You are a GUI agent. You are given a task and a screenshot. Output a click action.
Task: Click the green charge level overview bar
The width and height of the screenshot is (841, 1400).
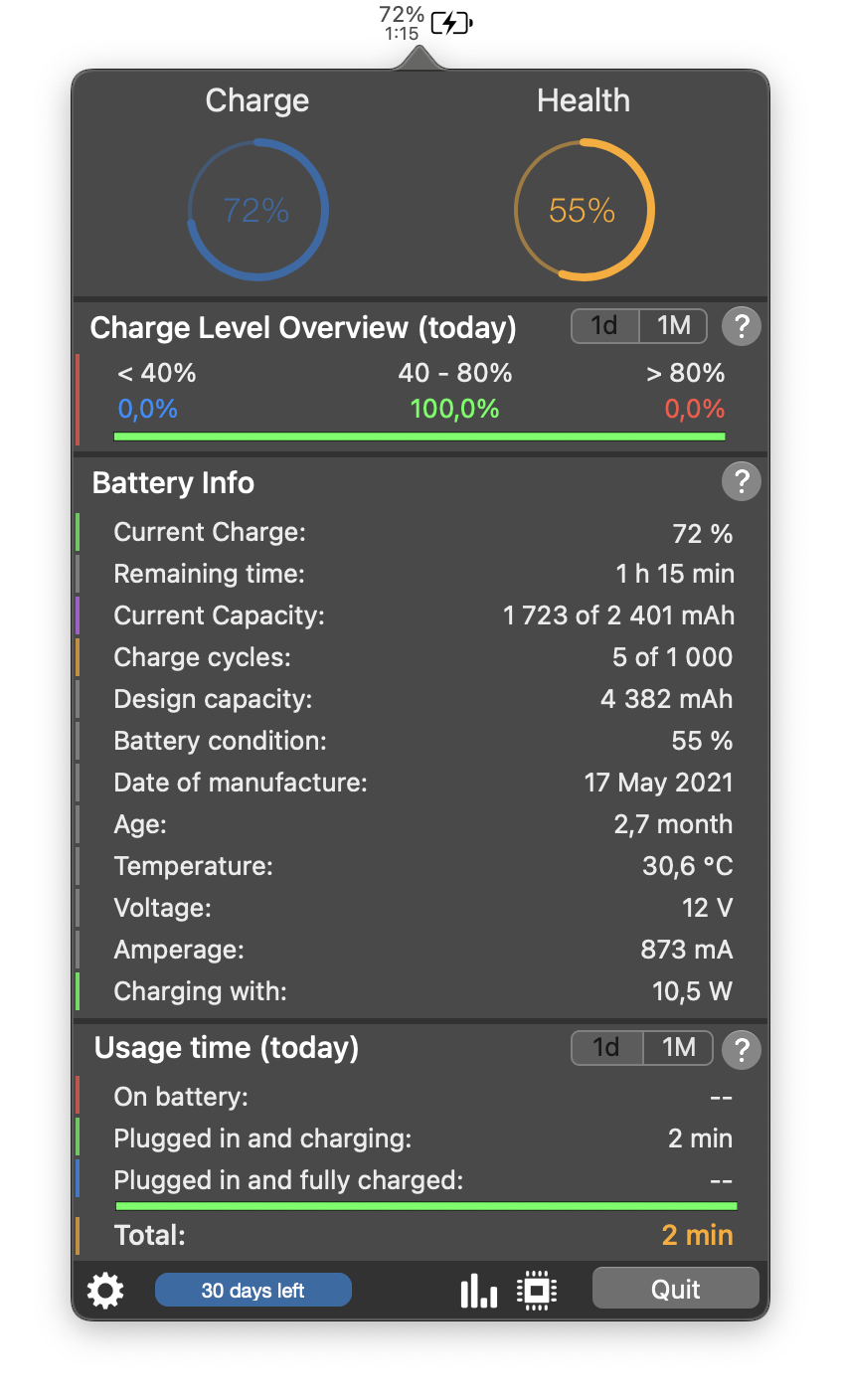420,436
